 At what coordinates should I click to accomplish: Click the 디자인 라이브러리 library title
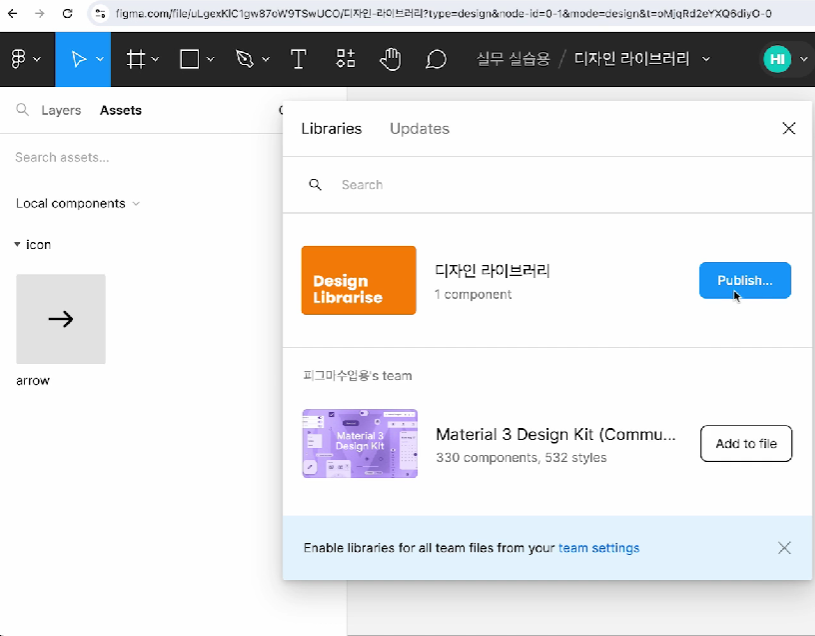point(492,270)
